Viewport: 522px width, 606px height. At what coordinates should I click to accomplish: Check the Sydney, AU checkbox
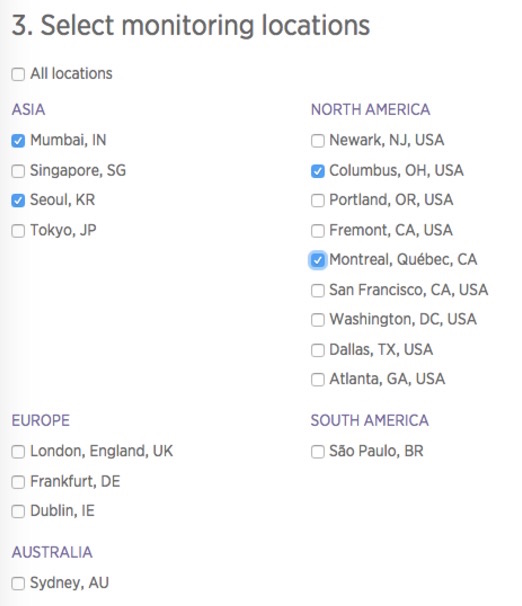18,583
